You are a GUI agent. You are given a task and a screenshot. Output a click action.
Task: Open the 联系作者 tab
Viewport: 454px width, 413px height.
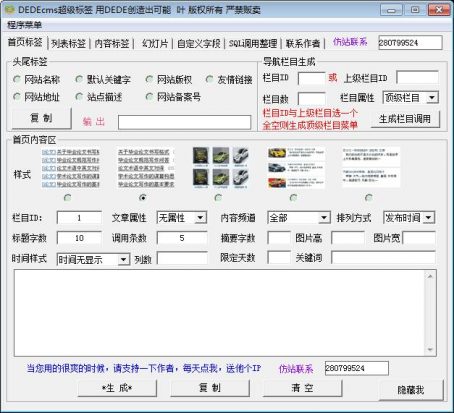tap(303, 43)
